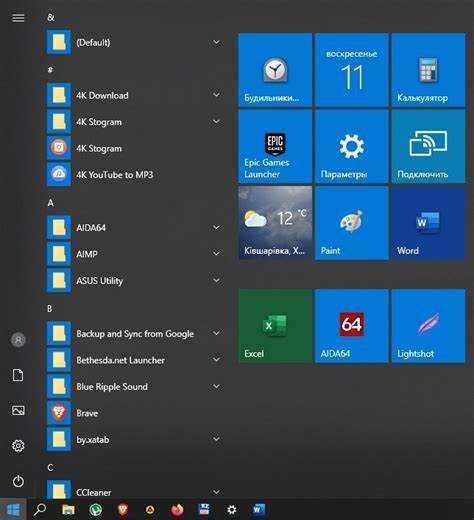Open the Alarms and Clock tile

click(275, 70)
